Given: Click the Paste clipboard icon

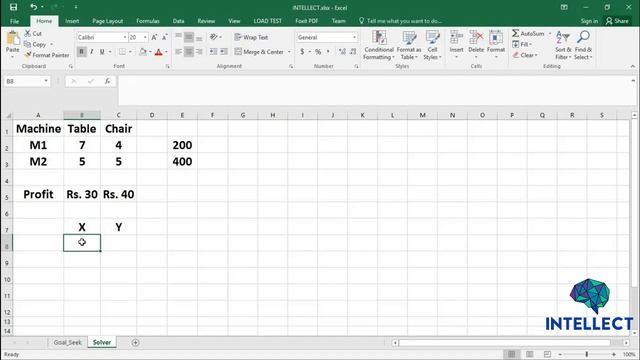Looking at the screenshot, I should tap(13, 38).
